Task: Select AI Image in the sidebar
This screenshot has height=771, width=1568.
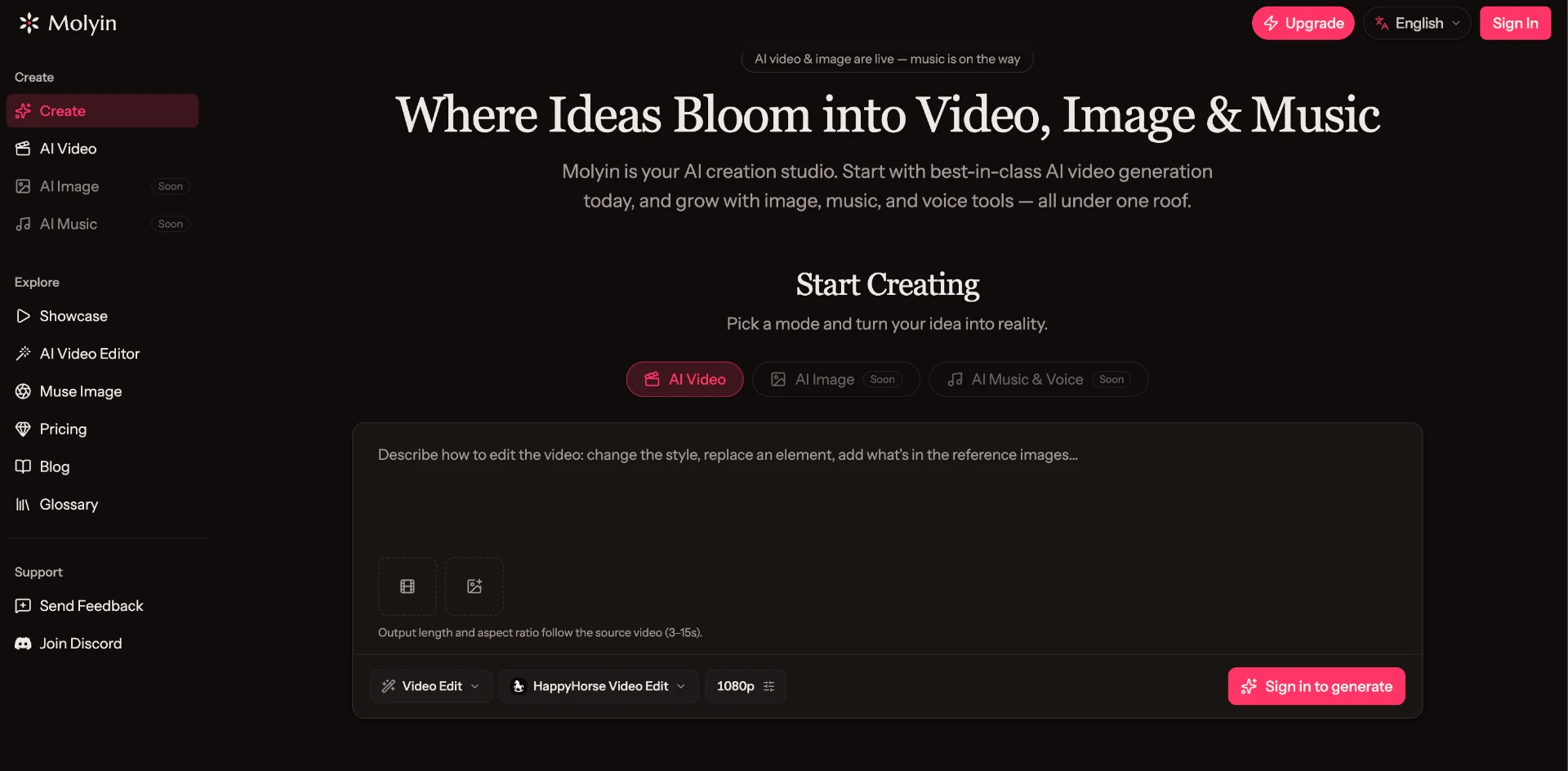Action: (x=103, y=186)
